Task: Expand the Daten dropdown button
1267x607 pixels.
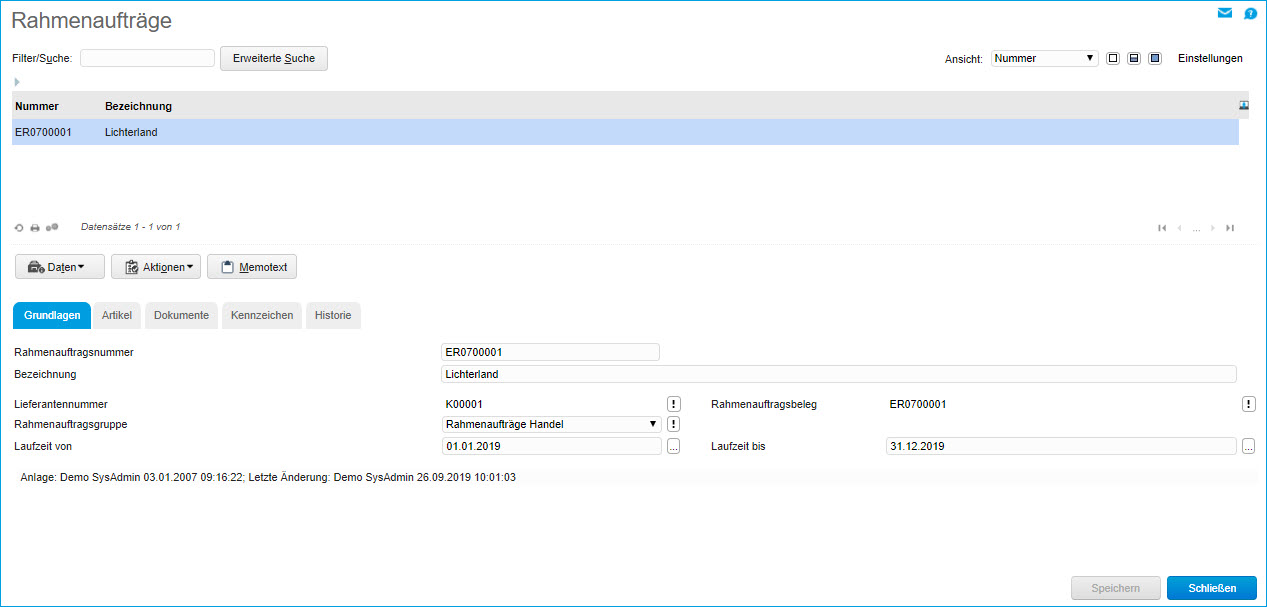Action: click(x=60, y=267)
